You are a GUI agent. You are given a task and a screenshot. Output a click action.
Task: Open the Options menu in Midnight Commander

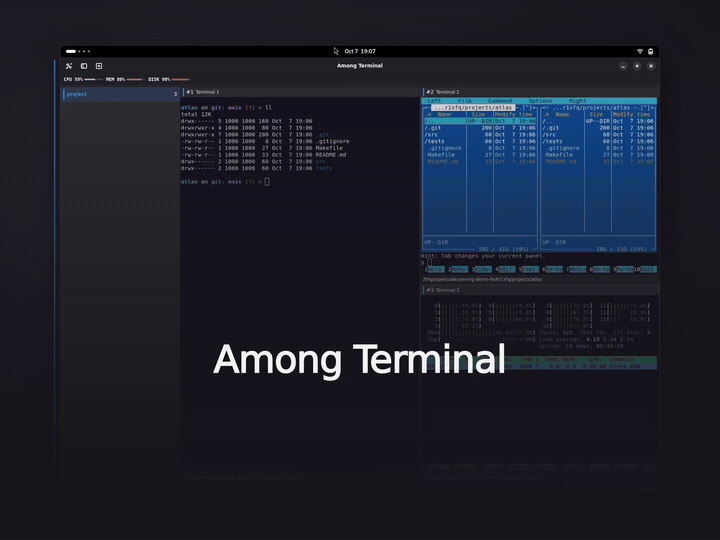point(540,101)
